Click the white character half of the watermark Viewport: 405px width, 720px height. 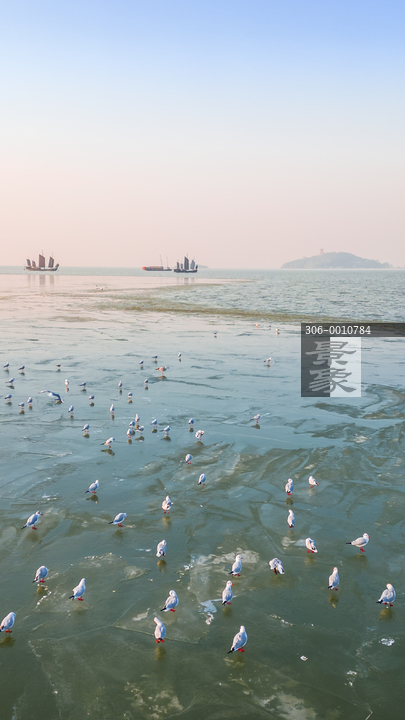click(x=345, y=367)
